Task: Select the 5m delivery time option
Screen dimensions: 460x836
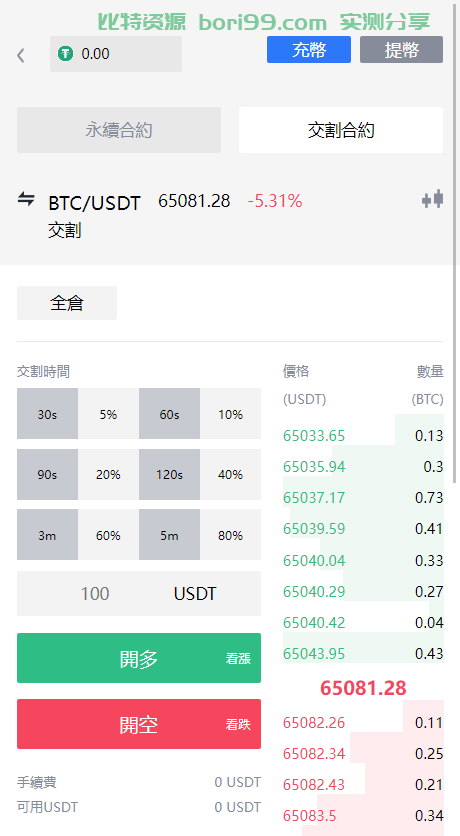Action: 170,535
